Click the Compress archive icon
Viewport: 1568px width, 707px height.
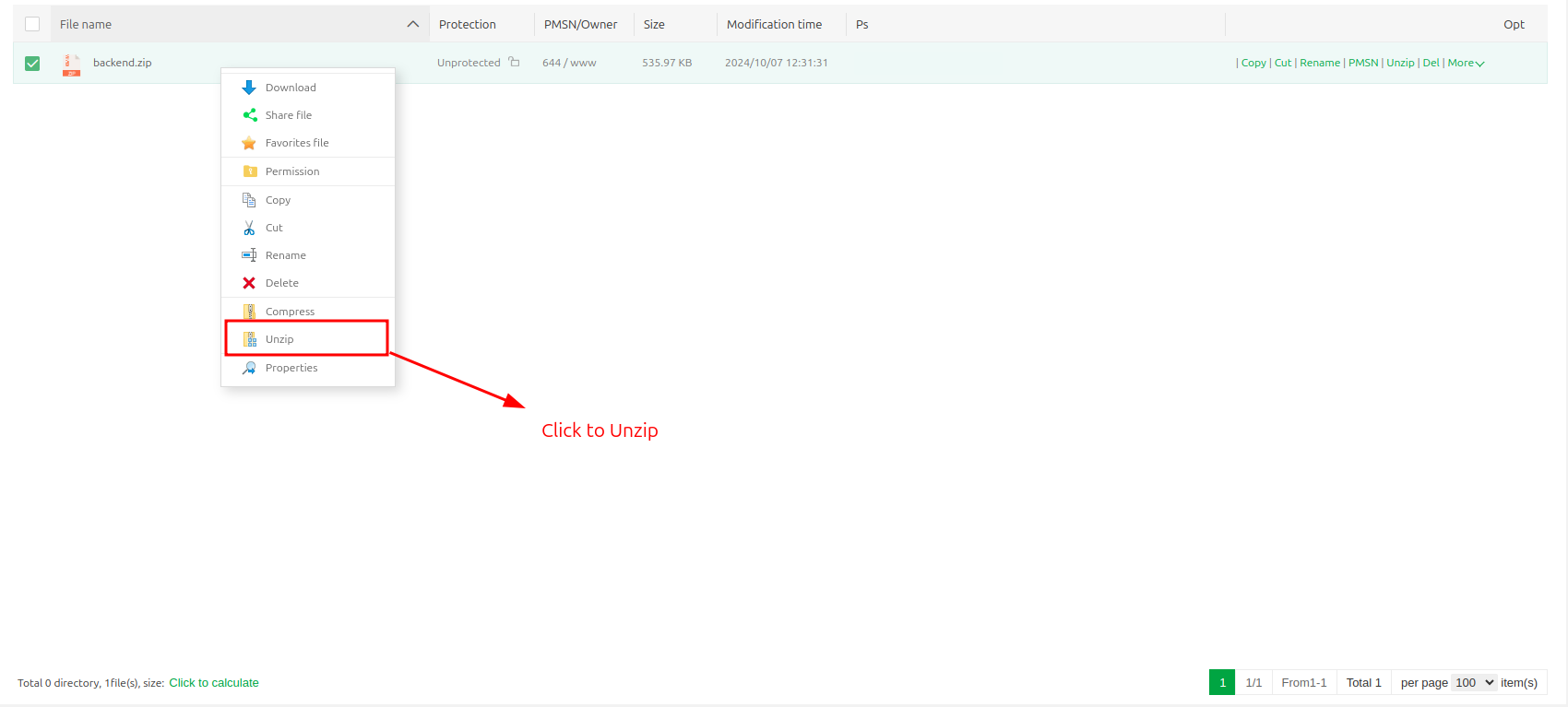(249, 312)
